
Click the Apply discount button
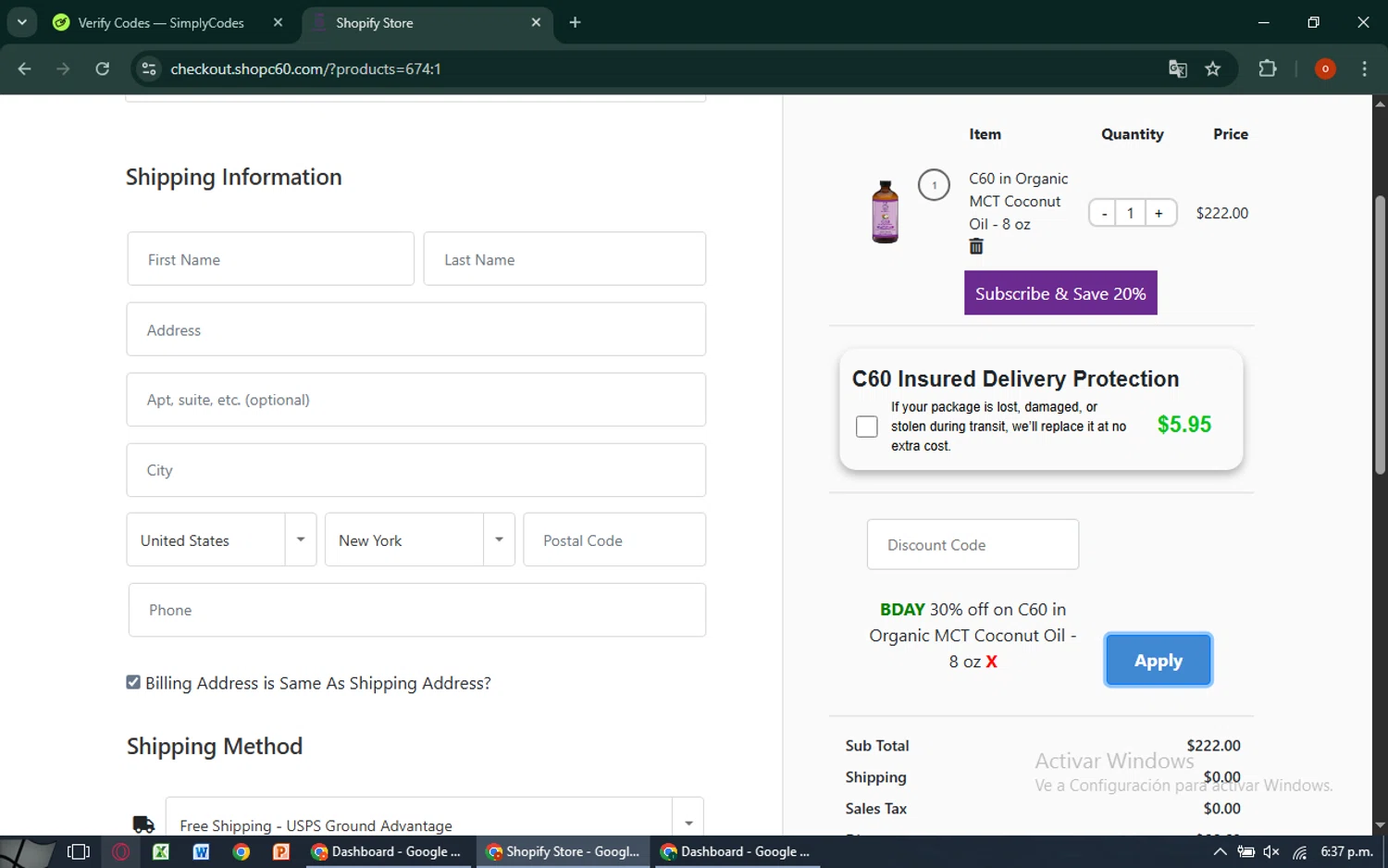pyautogui.click(x=1158, y=660)
